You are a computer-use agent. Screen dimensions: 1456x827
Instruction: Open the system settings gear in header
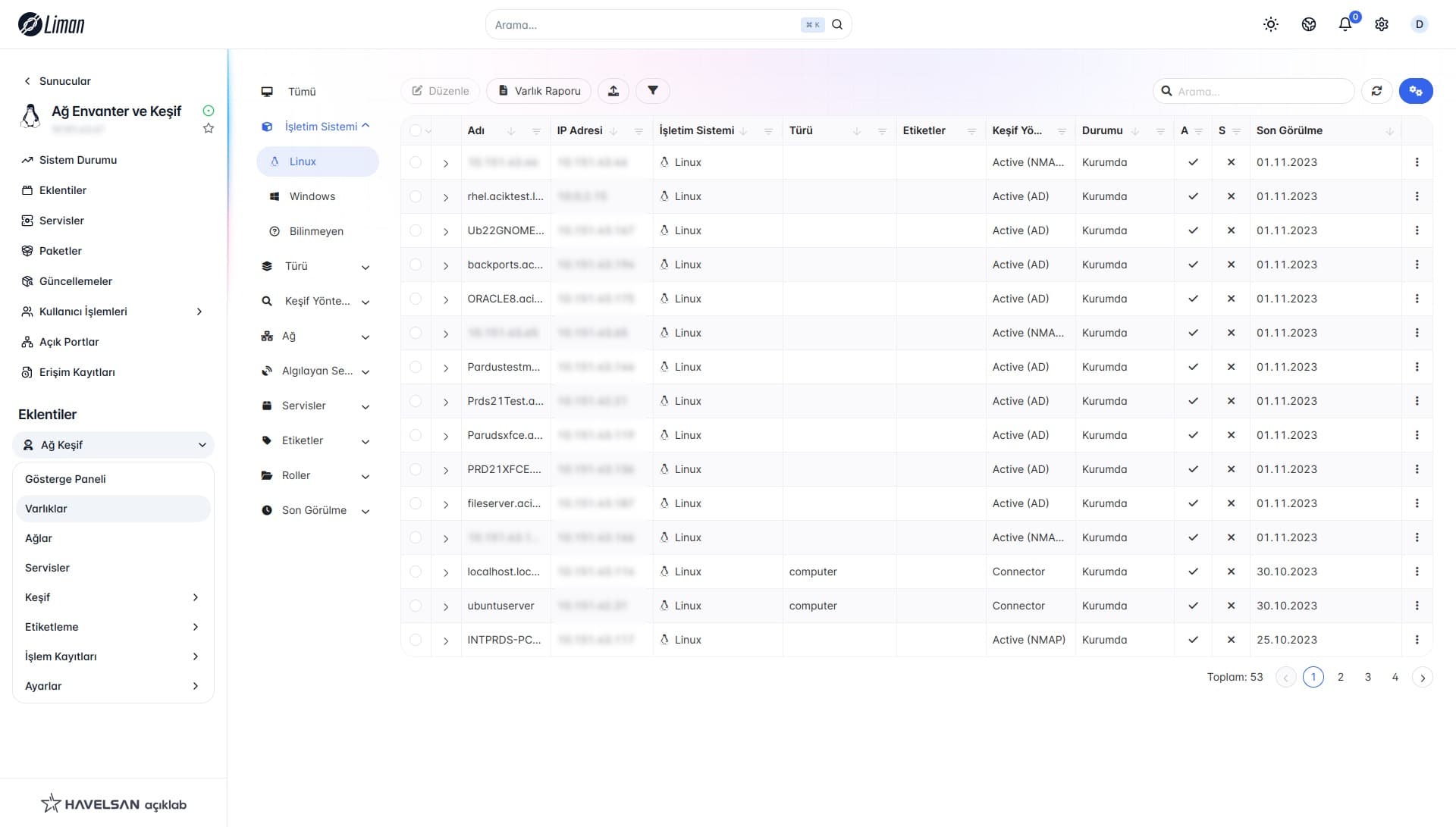click(1382, 24)
